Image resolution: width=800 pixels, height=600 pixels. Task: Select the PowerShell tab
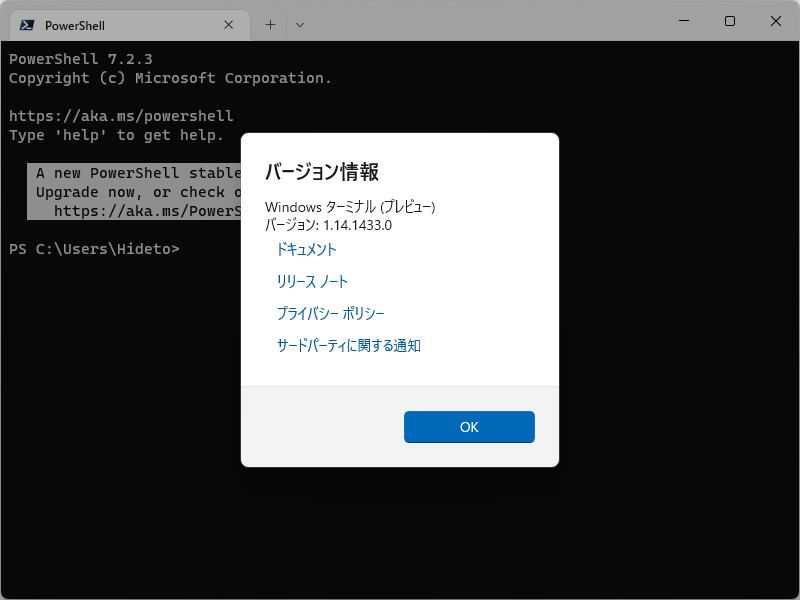[120, 24]
